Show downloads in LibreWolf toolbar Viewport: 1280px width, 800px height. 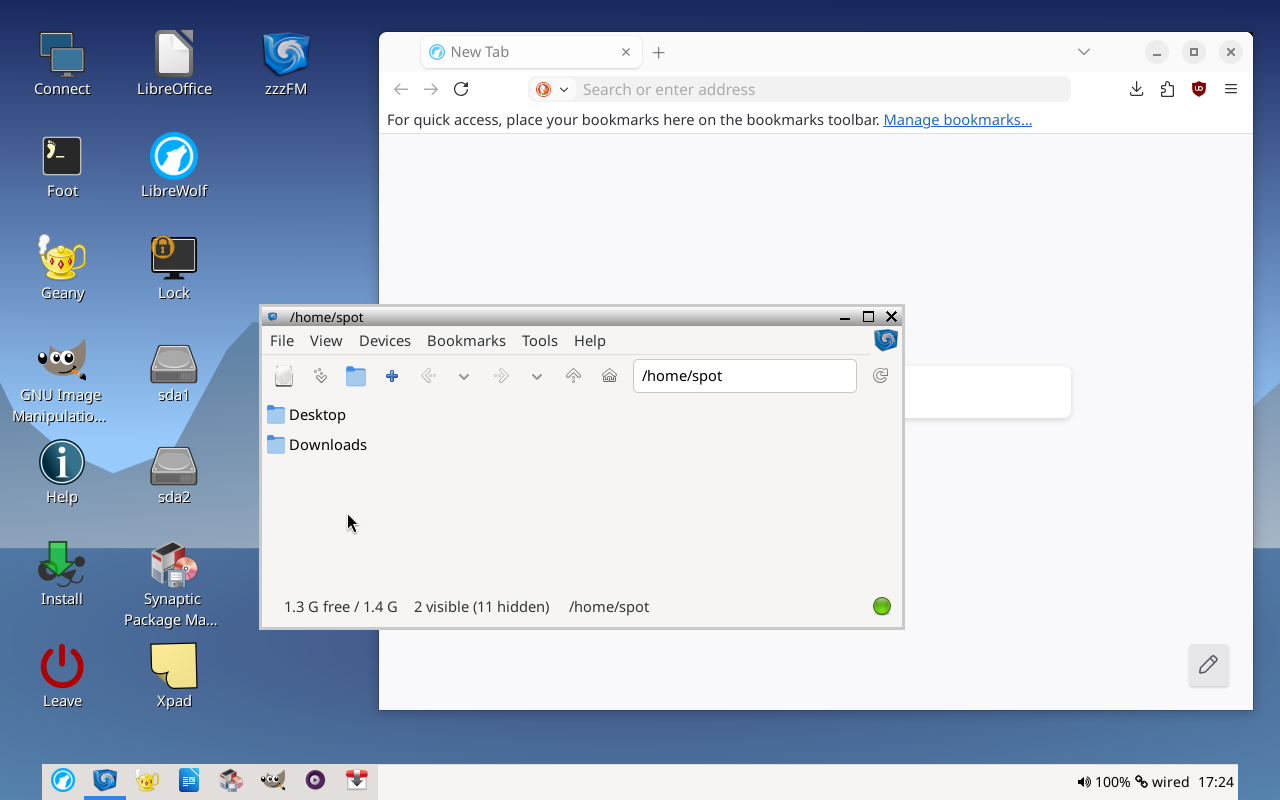click(x=1136, y=89)
